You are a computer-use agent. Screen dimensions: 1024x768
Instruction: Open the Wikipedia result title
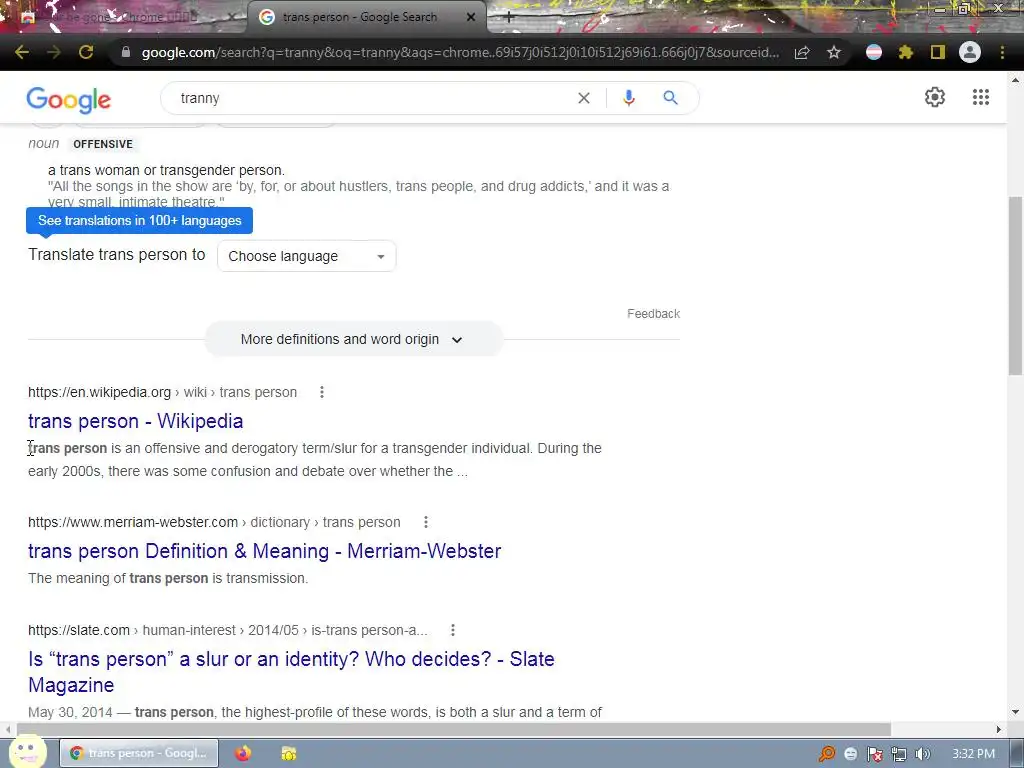(x=135, y=421)
